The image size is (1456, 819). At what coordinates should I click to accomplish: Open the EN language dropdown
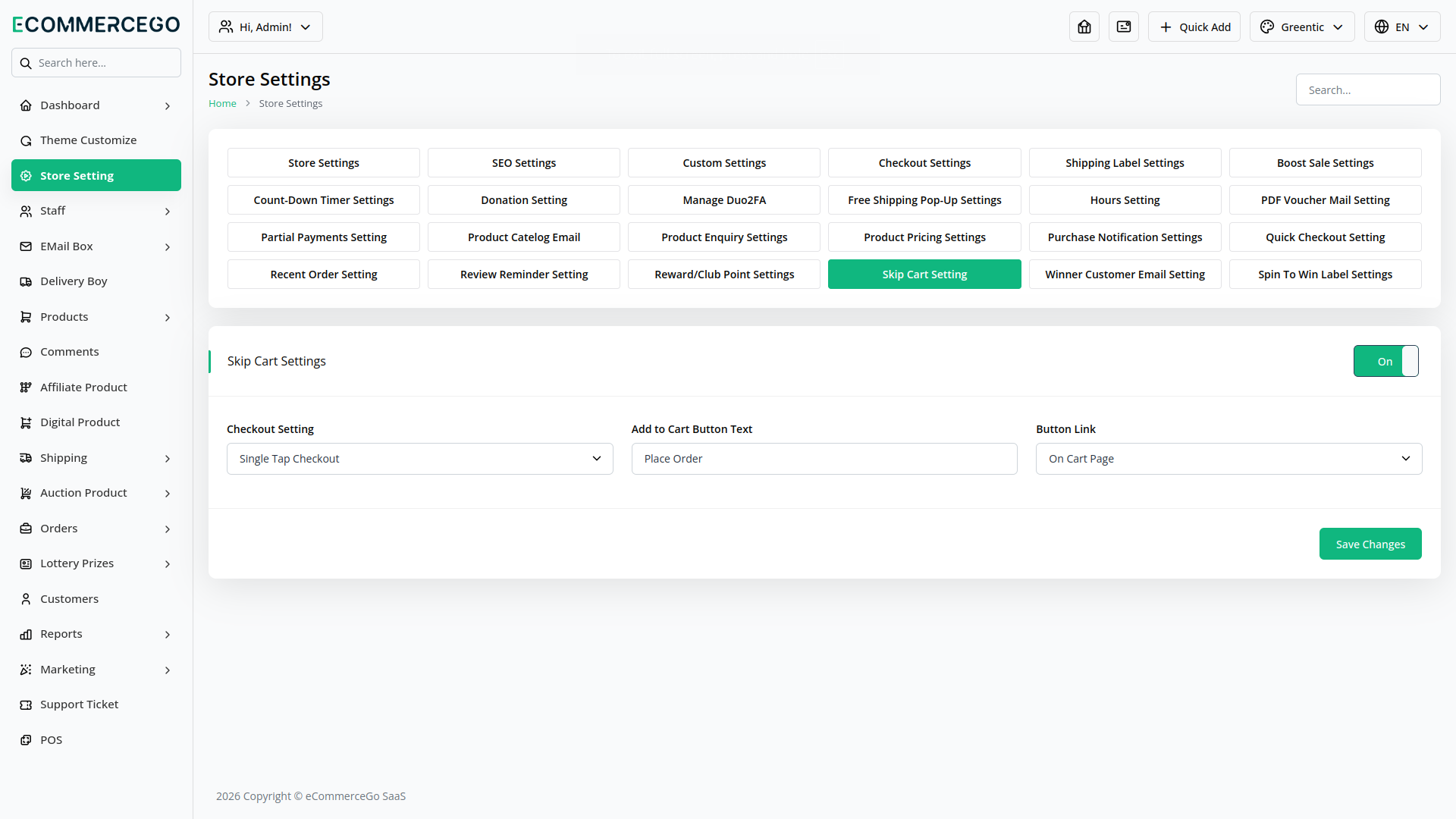coord(1402,27)
